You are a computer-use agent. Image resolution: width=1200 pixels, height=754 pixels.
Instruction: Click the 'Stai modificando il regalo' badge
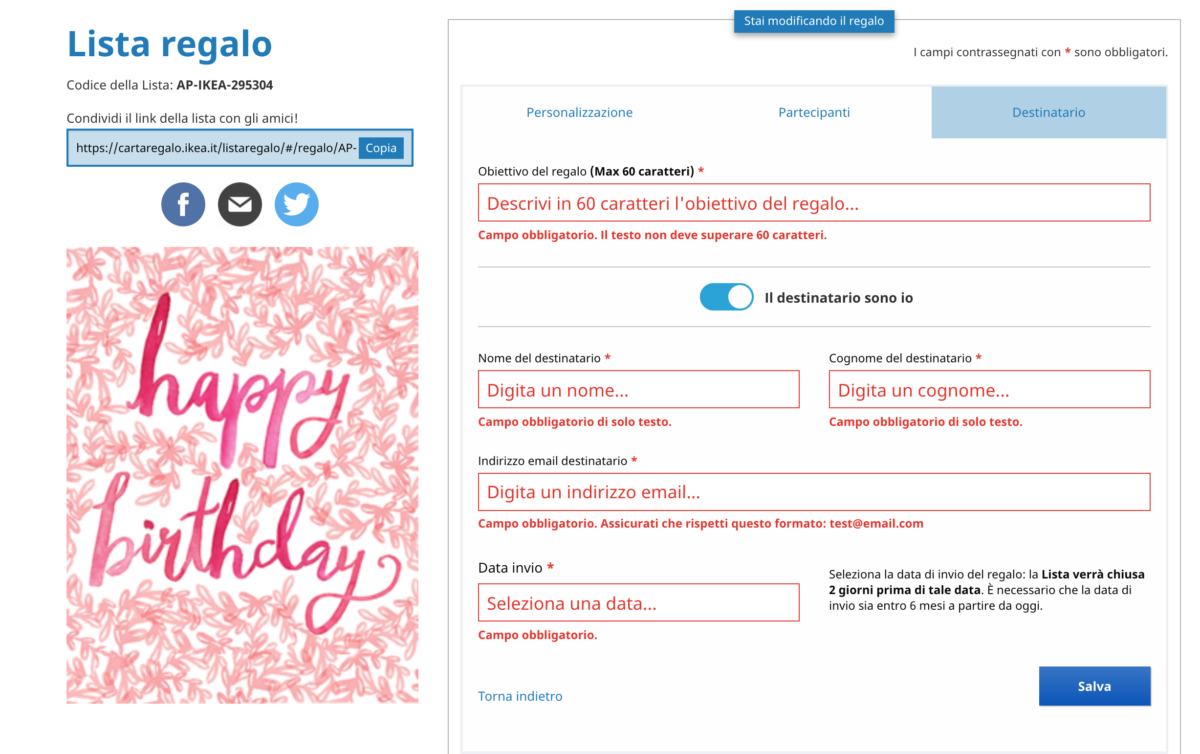point(814,21)
